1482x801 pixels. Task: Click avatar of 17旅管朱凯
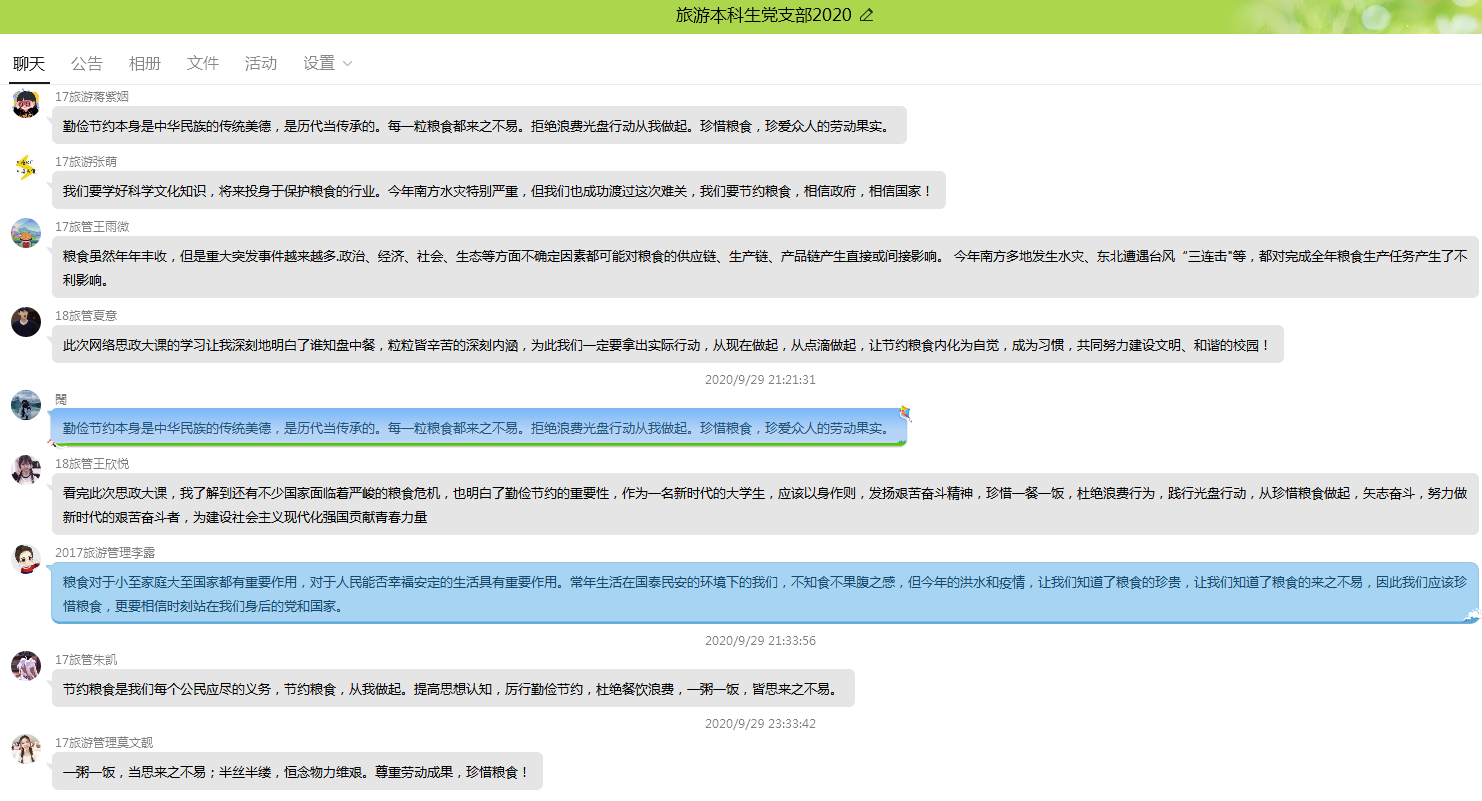(x=26, y=666)
